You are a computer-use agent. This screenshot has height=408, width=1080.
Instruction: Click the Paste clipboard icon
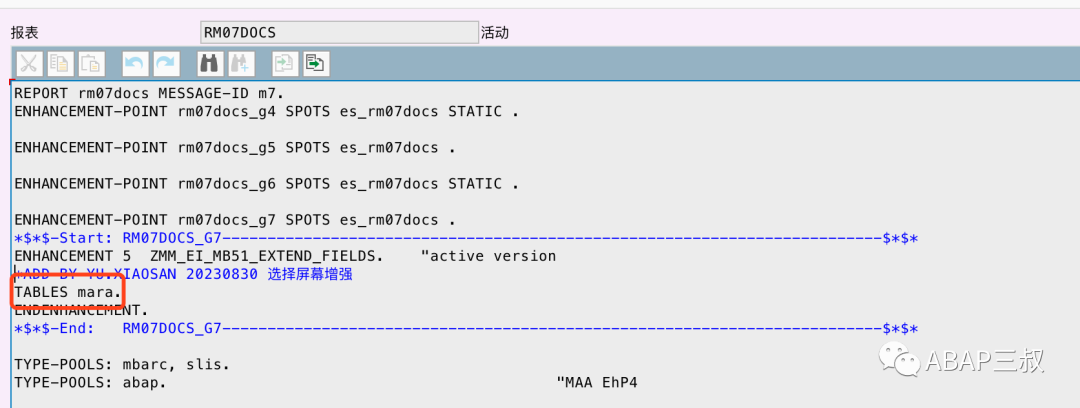92,64
